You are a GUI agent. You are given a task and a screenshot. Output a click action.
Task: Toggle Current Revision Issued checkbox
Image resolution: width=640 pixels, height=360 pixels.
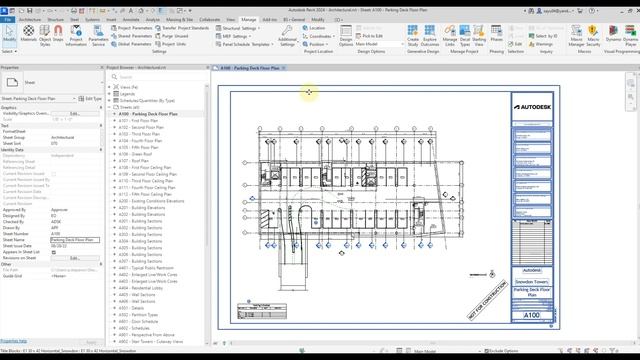click(x=53, y=173)
